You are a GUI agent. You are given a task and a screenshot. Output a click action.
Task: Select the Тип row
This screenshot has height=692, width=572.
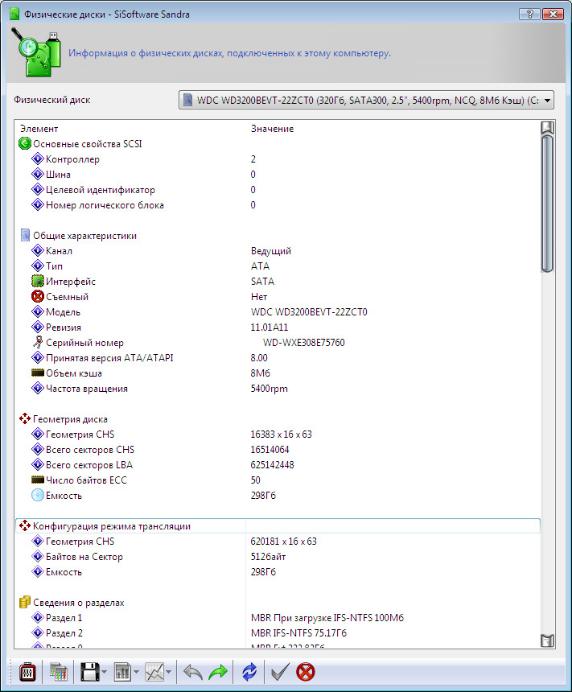(278, 266)
